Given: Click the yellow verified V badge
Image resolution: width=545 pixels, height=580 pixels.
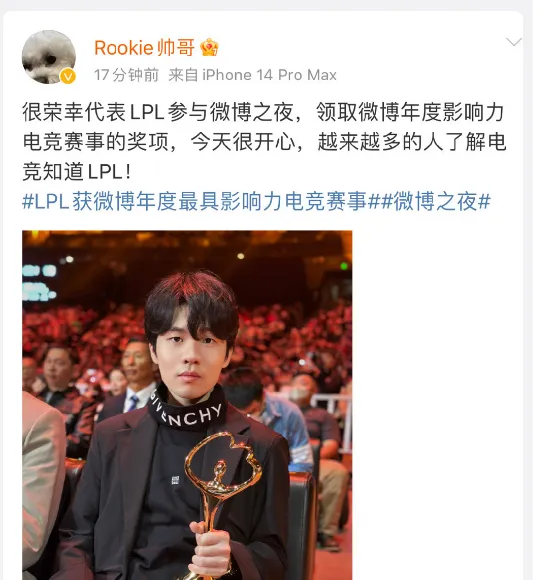Looking at the screenshot, I should 68,77.
